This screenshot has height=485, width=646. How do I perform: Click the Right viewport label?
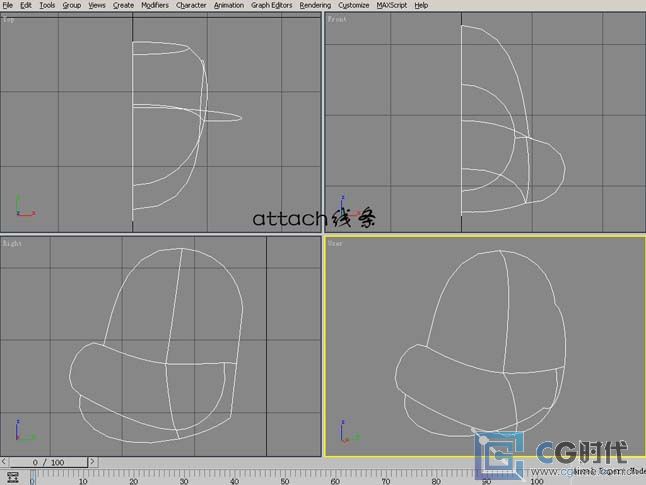click(x=12, y=243)
